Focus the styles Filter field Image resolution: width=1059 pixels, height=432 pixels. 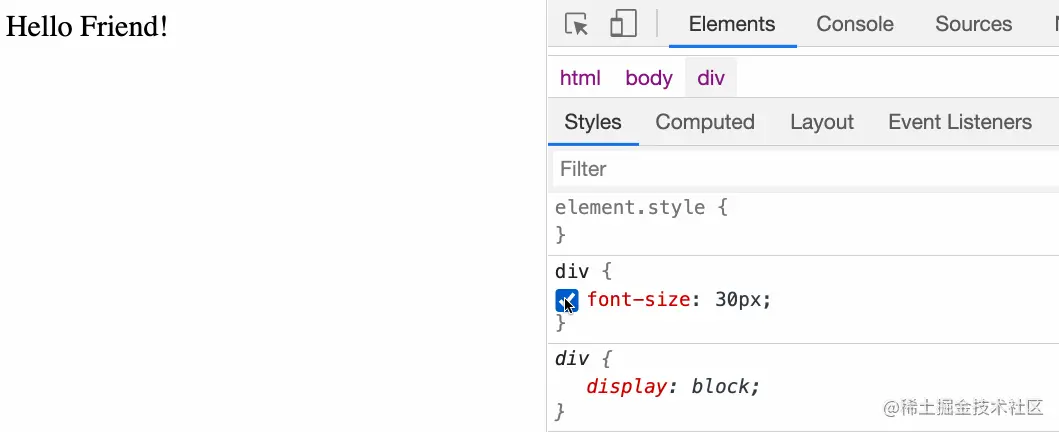806,169
